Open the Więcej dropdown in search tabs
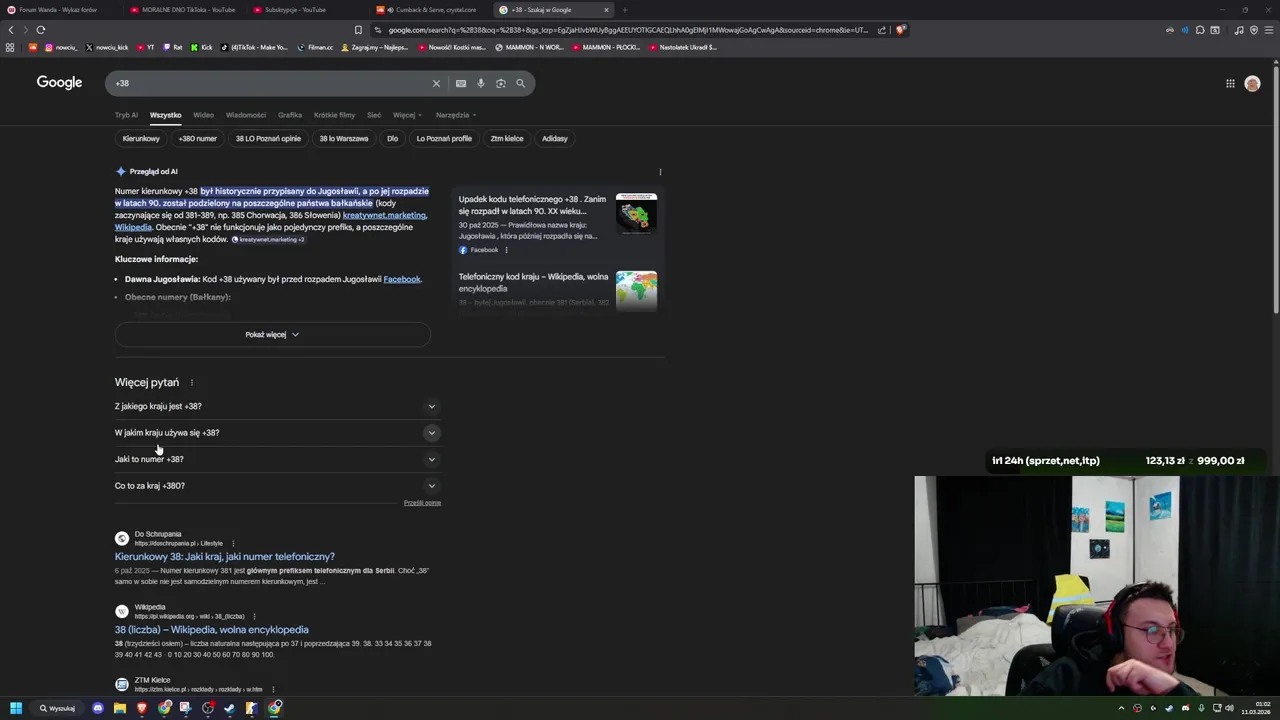Image resolution: width=1280 pixels, height=720 pixels. tap(407, 115)
